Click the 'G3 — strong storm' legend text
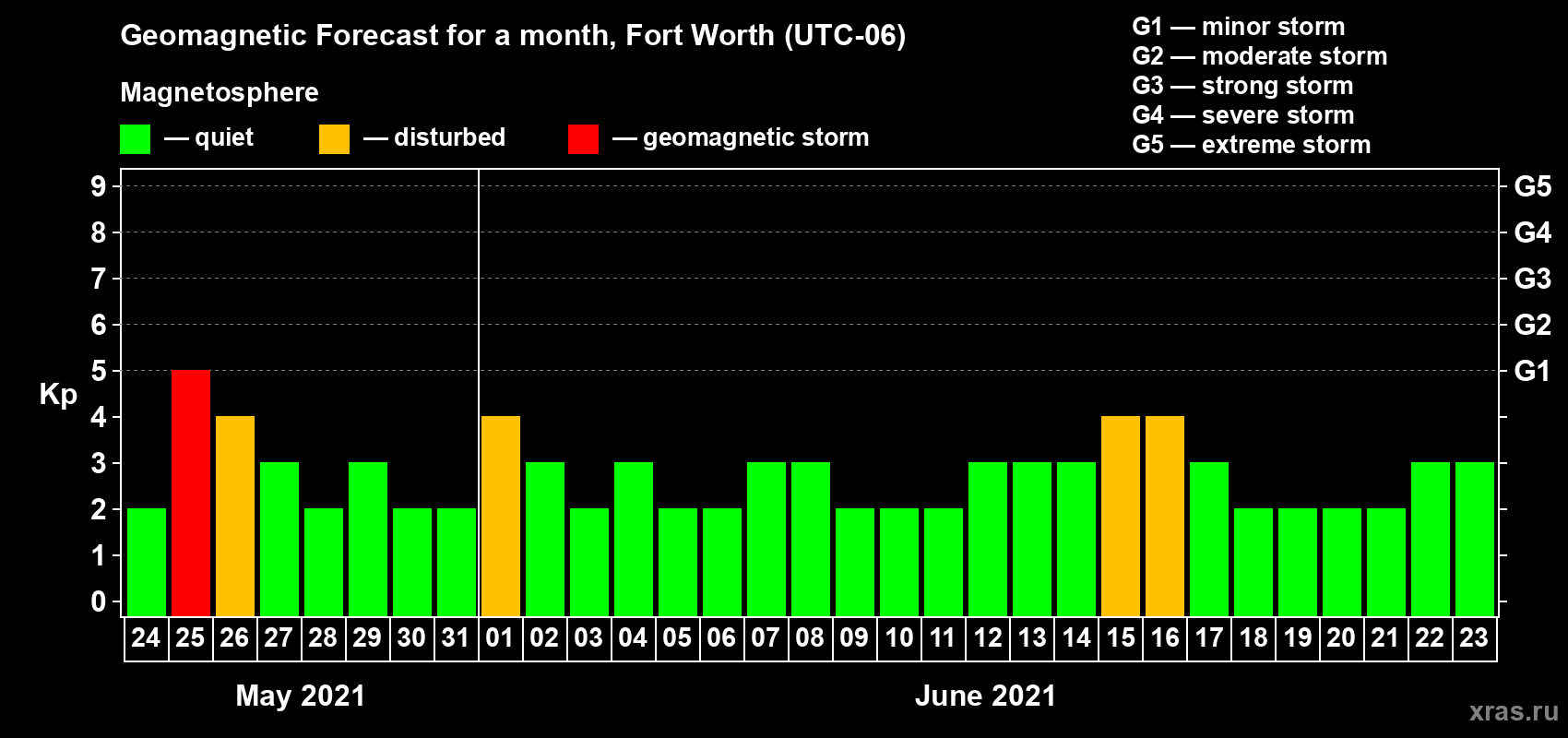The height and width of the screenshot is (738, 1568). click(1242, 85)
